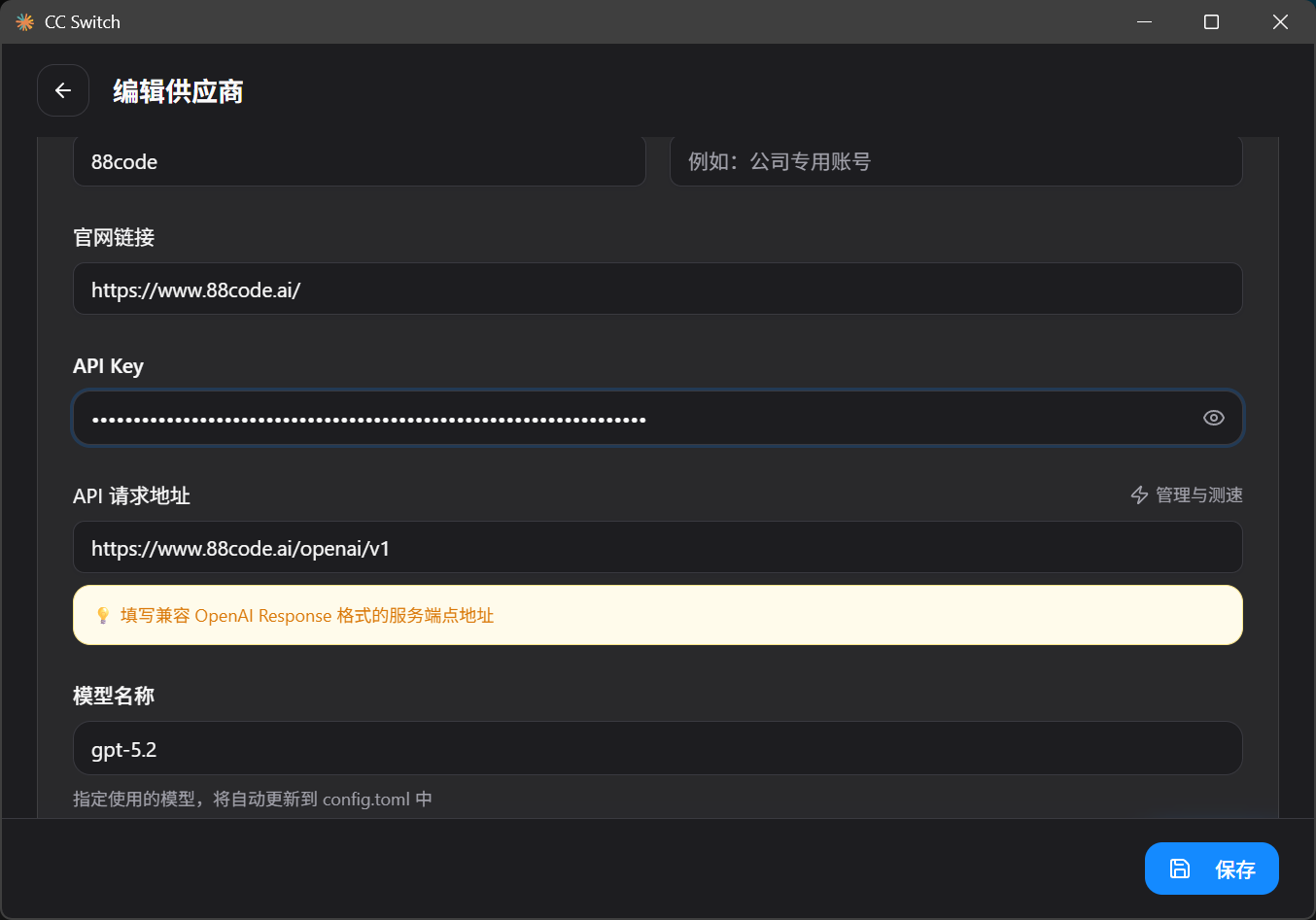Go back with the arrow button

click(x=63, y=90)
